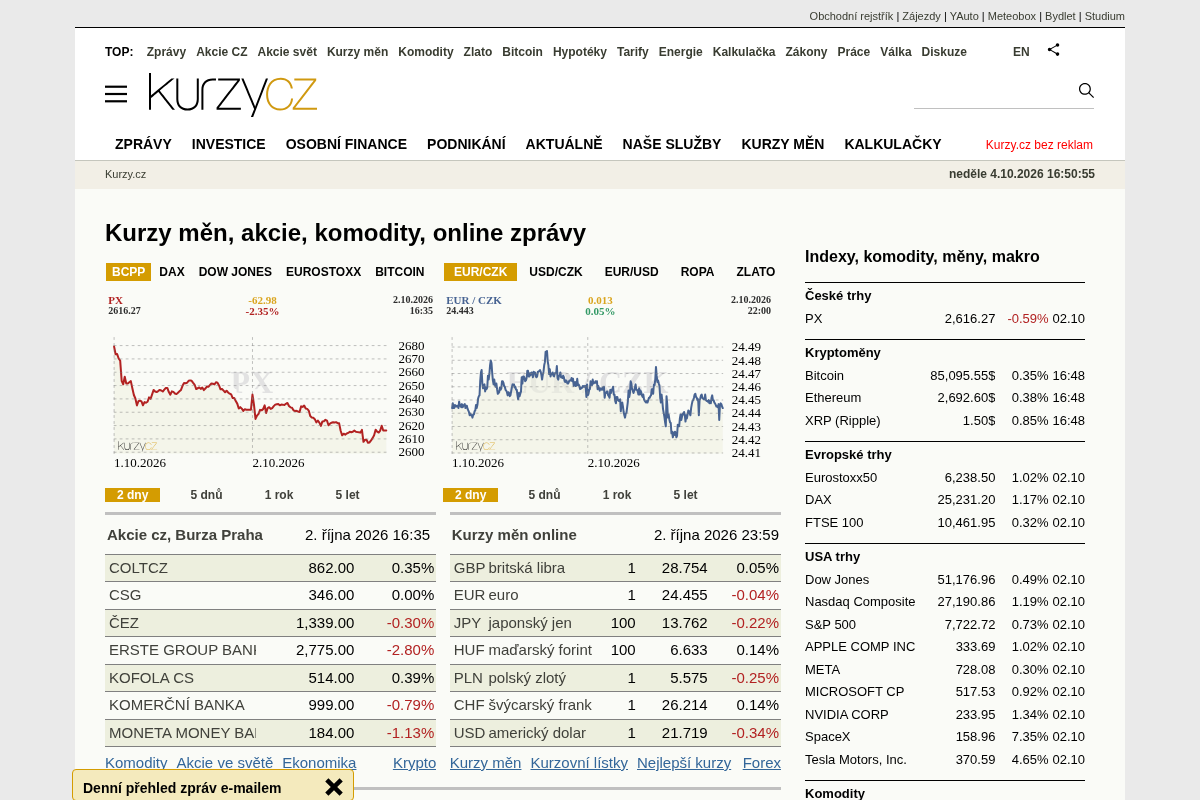Screen dimensions: 1200x800
Task: Set EUR/CZK chart range to 5 dnů
Action: (545, 495)
